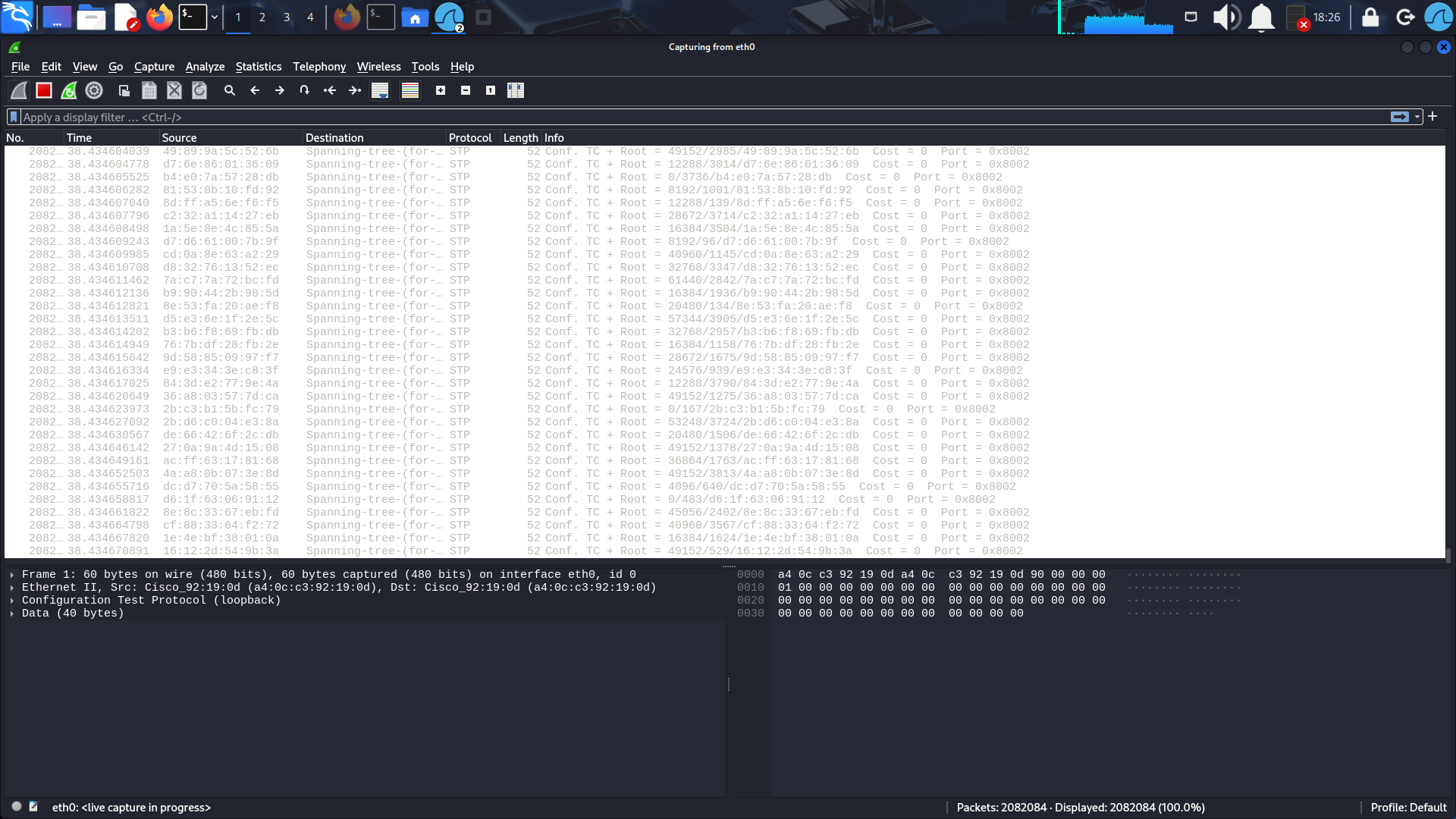Expand the Frame 1 details row
This screenshot has width=1456, height=819.
[x=12, y=575]
